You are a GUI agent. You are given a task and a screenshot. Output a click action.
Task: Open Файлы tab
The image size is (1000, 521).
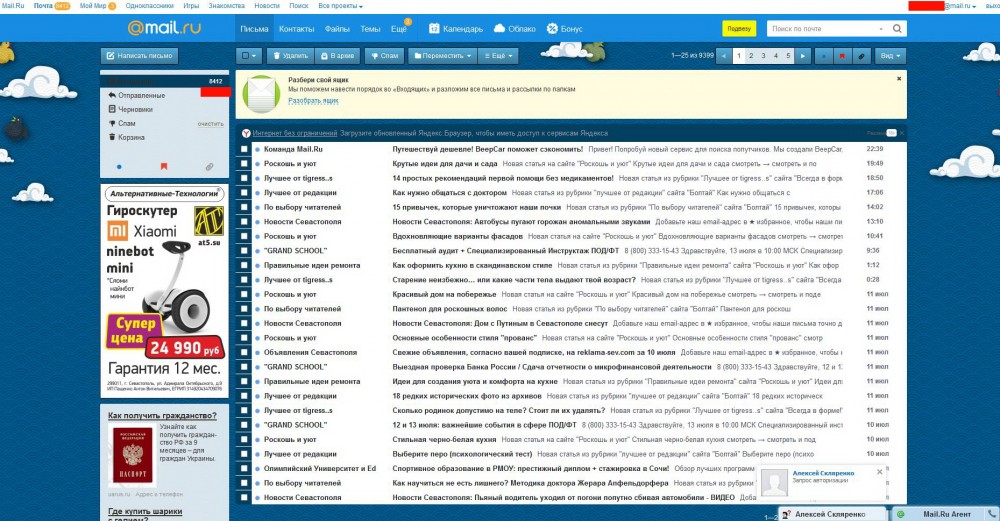337,29
